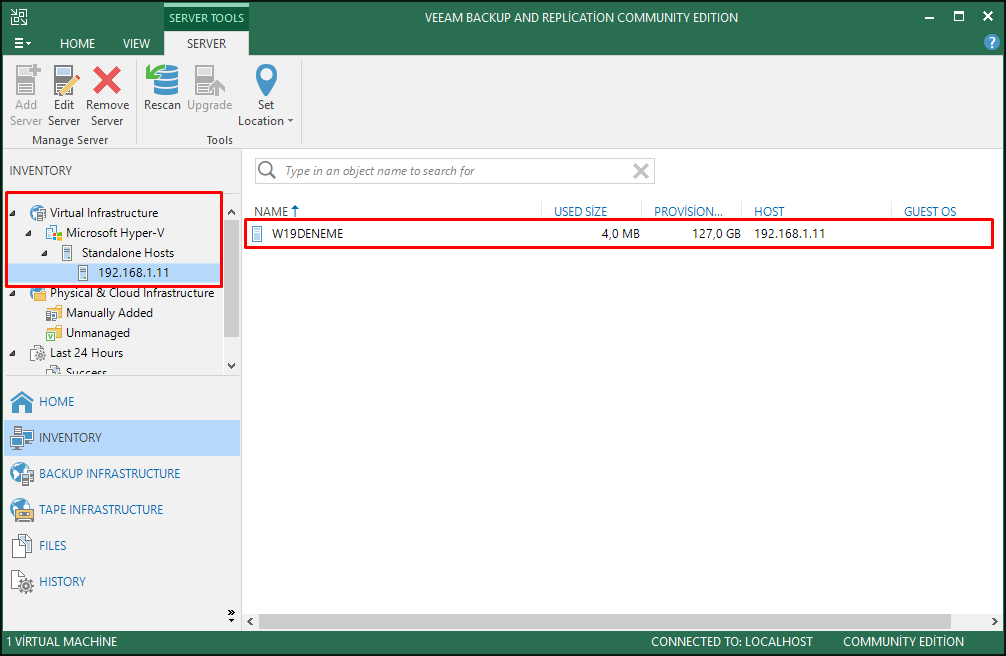Click the Backup Infrastructure globe icon
This screenshot has height=656, width=1006.
coord(22,474)
